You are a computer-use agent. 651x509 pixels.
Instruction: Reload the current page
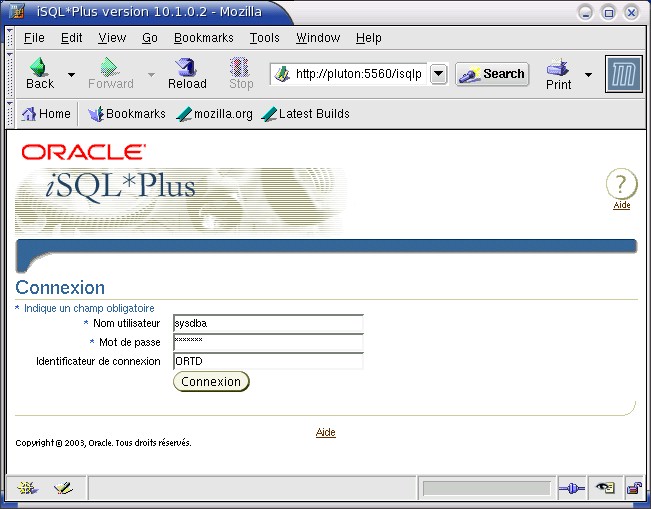tap(187, 74)
